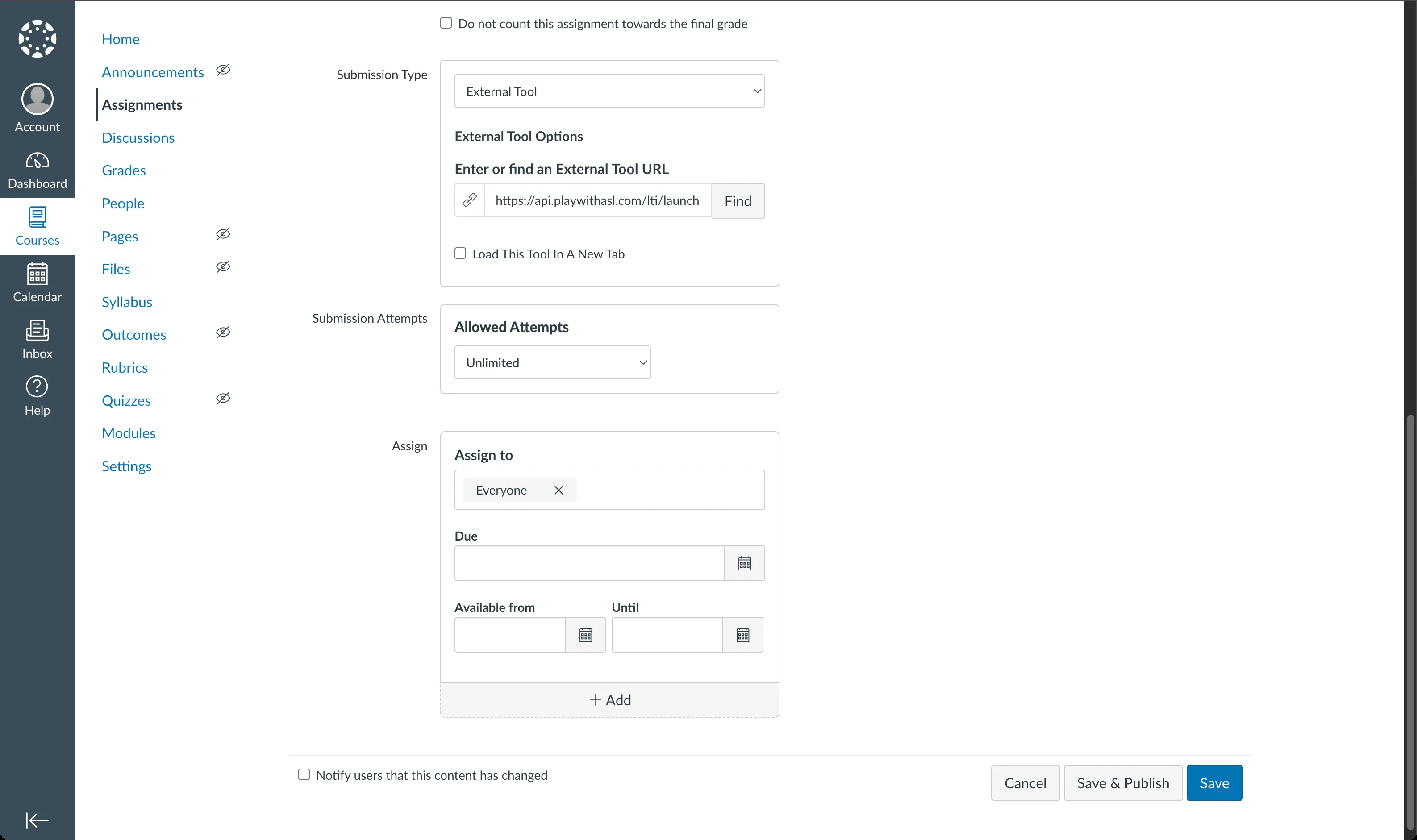Click hidden eye icon next to Announcements
Image resolution: width=1417 pixels, height=840 pixels.
point(223,70)
